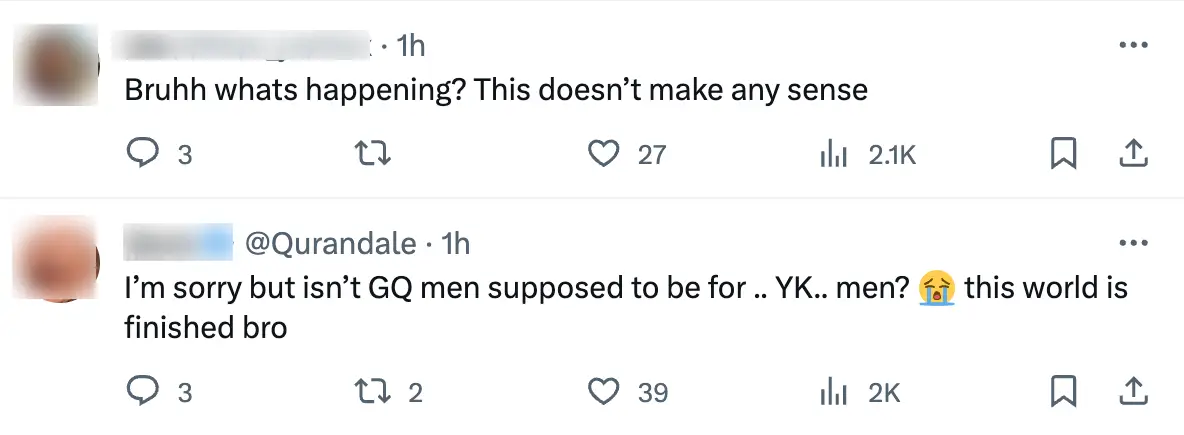The width and height of the screenshot is (1184, 435).
Task: Bookmark the "Bruhh whats happening" tweet
Action: pyautogui.click(x=1063, y=153)
